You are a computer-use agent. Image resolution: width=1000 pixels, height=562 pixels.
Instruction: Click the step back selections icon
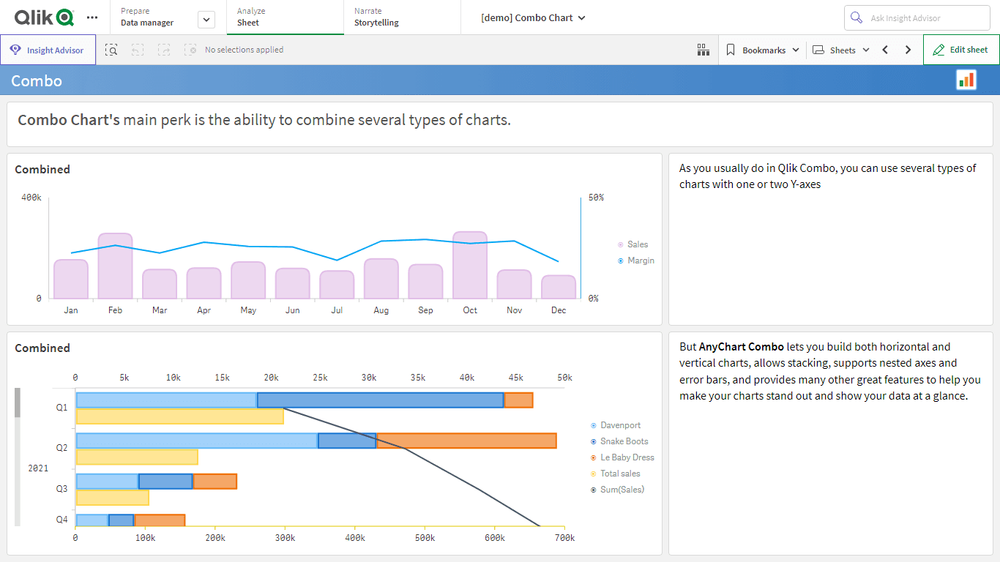coord(137,50)
